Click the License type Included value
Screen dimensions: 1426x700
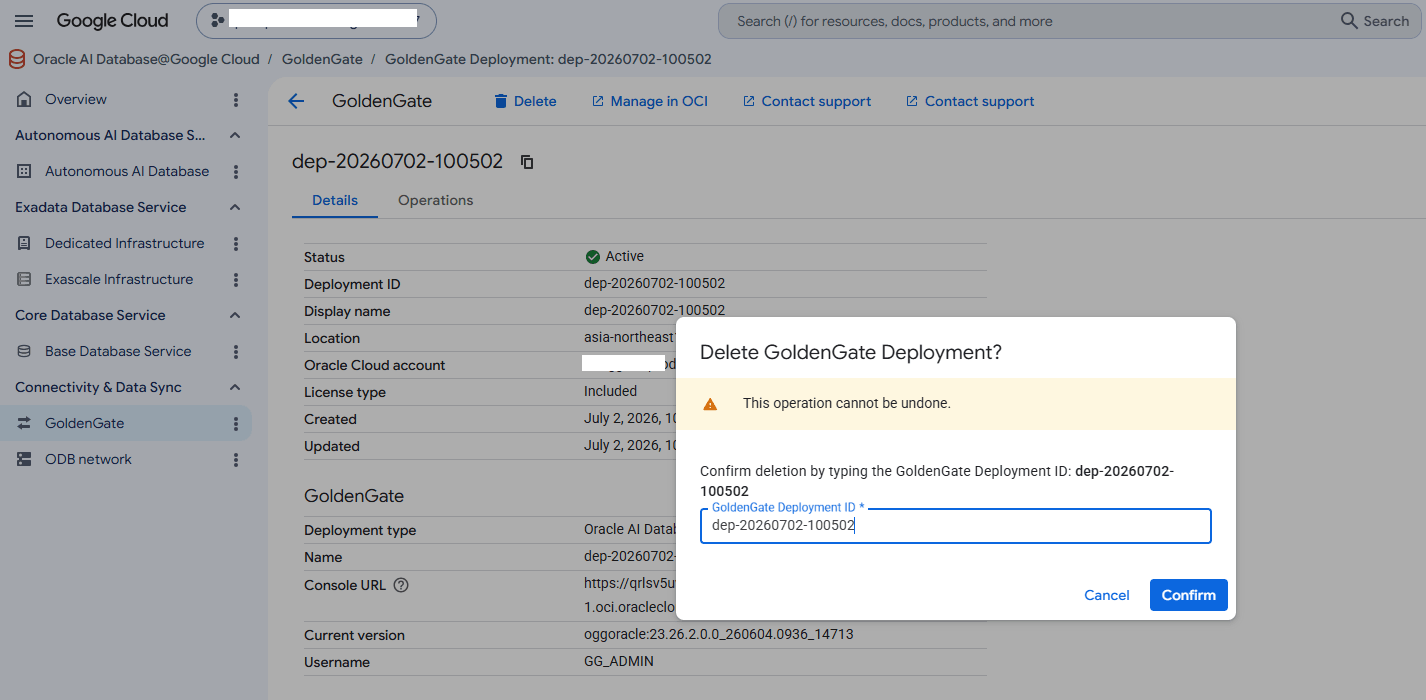pyautogui.click(x=611, y=392)
